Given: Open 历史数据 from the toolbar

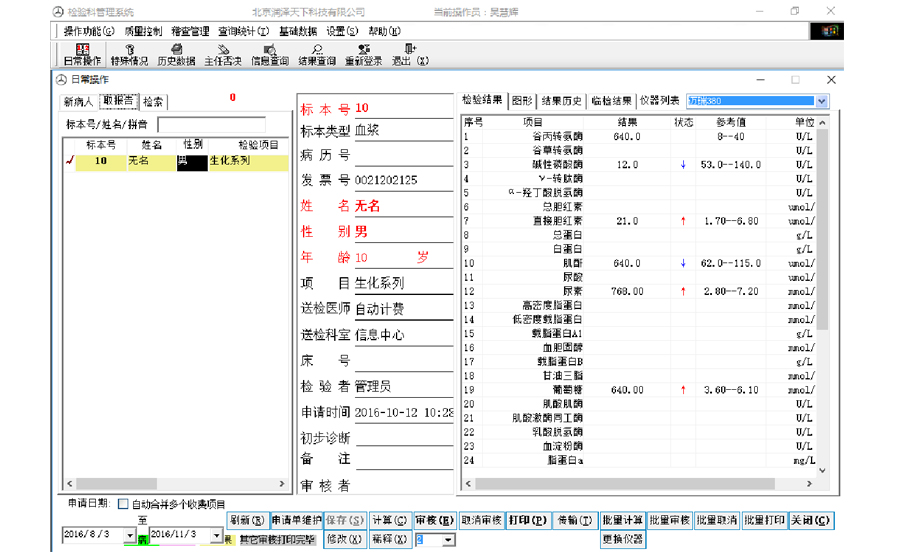Looking at the screenshot, I should coord(176,53).
